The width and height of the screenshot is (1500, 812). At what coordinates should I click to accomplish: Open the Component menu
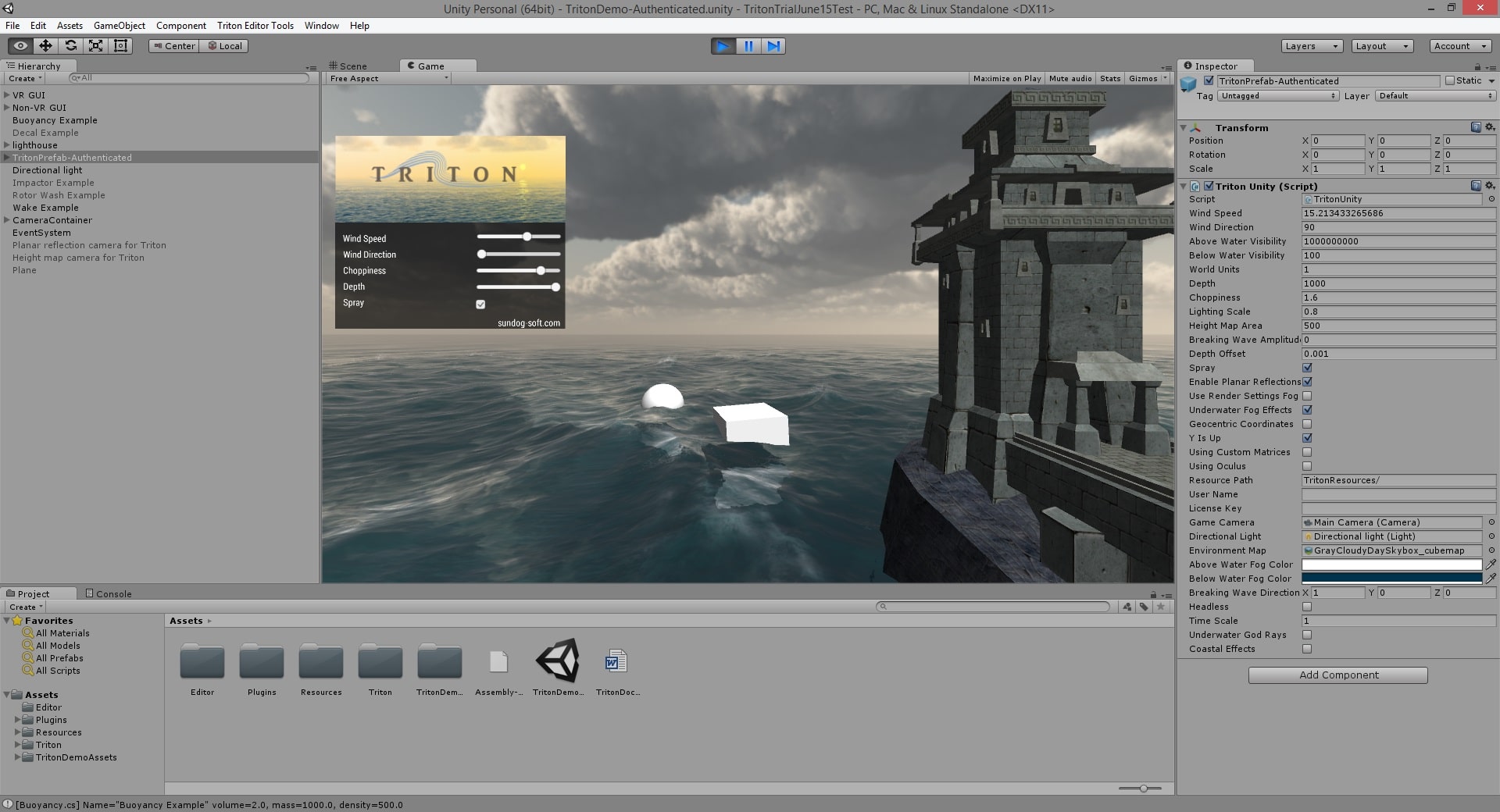pyautogui.click(x=181, y=26)
